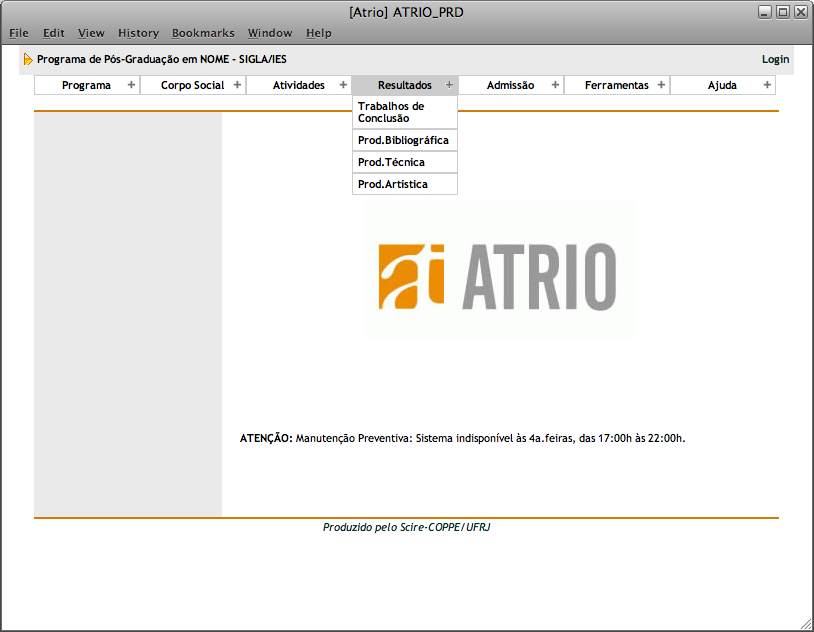
Task: Open the History menu
Action: (138, 33)
